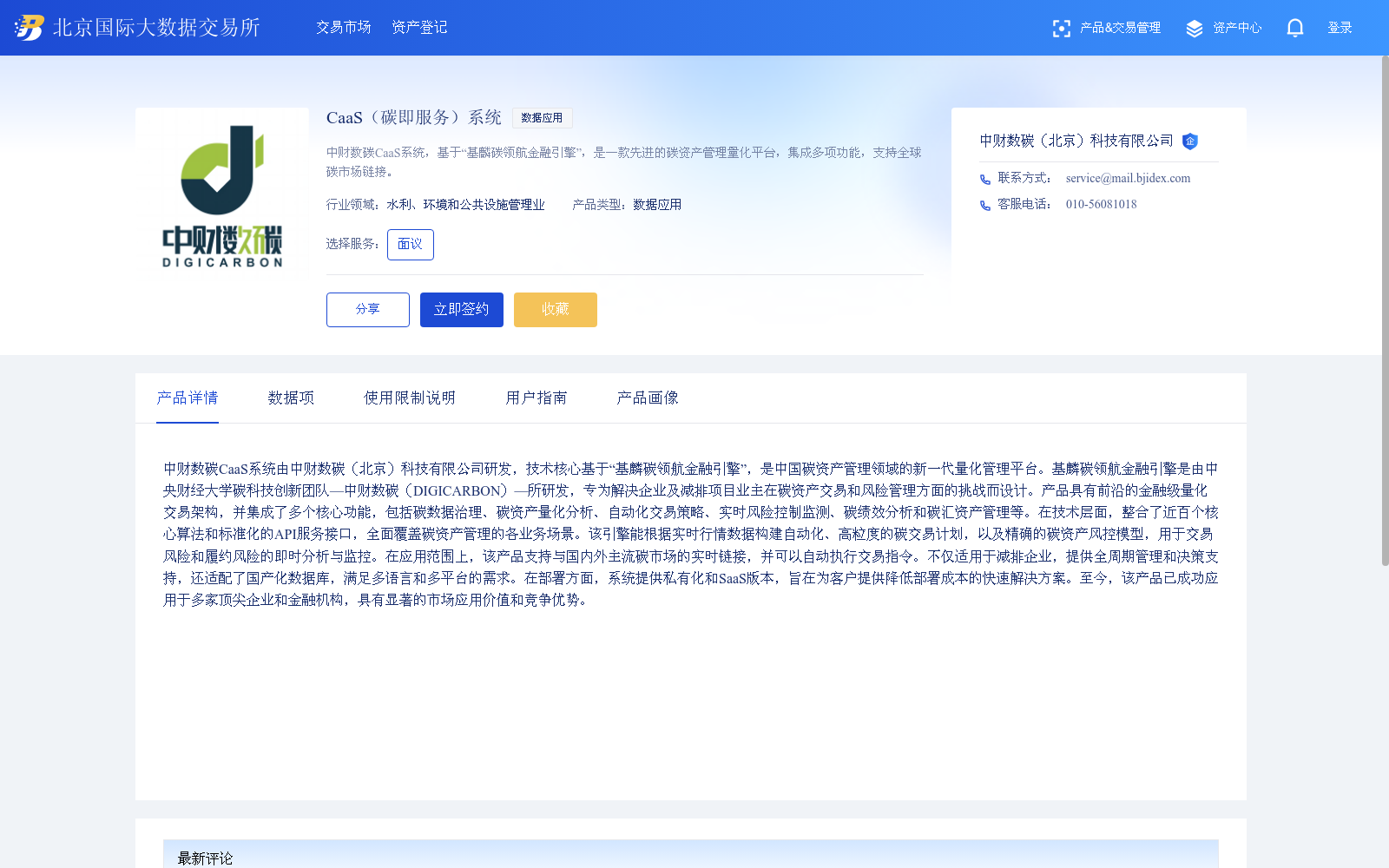Click the 分享 share button
This screenshot has width=1389, height=868.
(368, 310)
